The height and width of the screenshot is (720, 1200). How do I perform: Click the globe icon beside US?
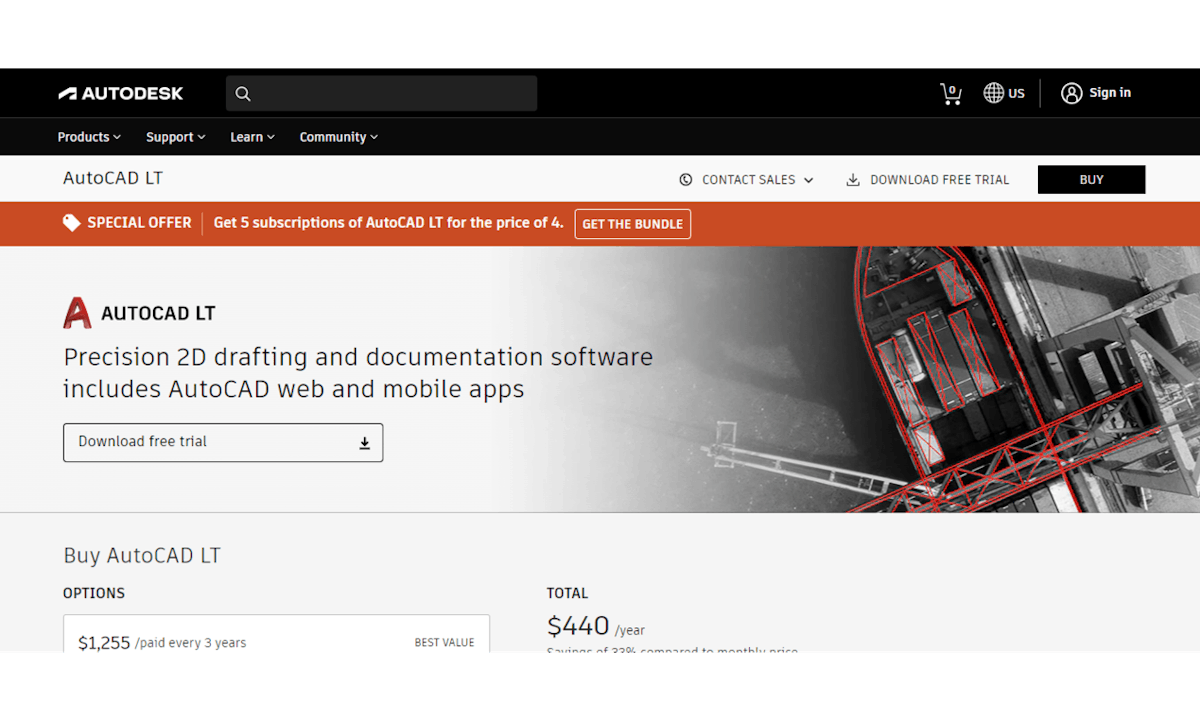point(993,93)
